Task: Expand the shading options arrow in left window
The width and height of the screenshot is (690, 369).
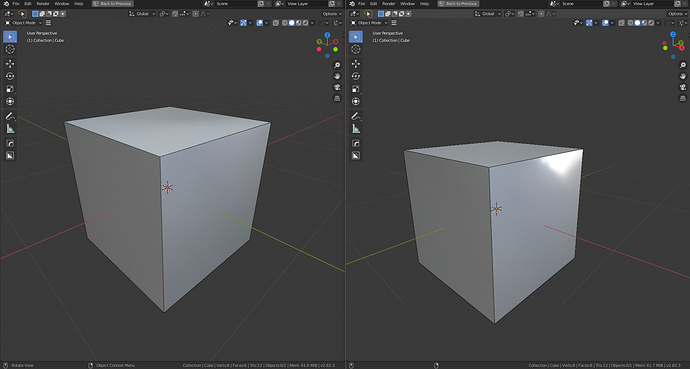Action: coord(312,23)
